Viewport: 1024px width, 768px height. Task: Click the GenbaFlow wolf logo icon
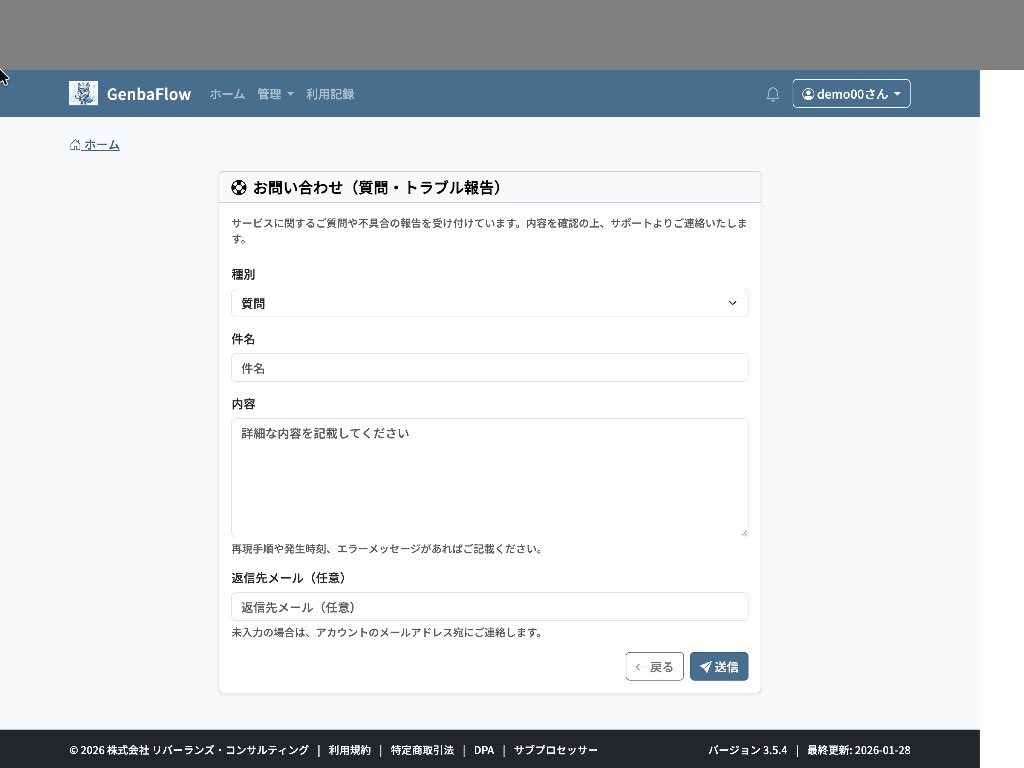pos(83,93)
